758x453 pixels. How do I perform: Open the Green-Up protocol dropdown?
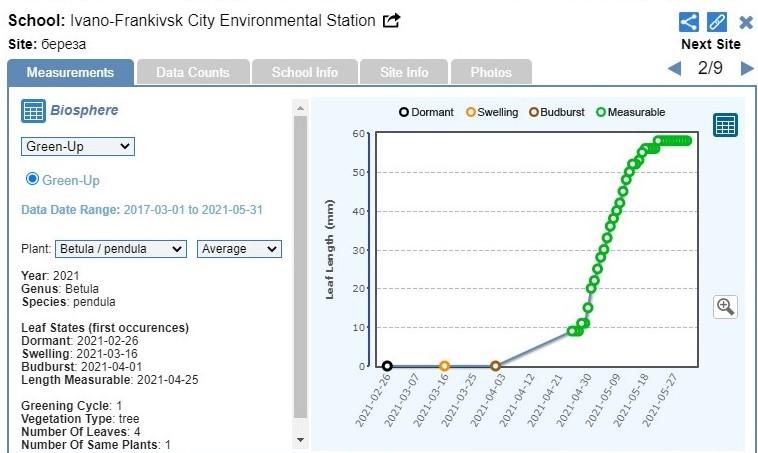[78, 147]
